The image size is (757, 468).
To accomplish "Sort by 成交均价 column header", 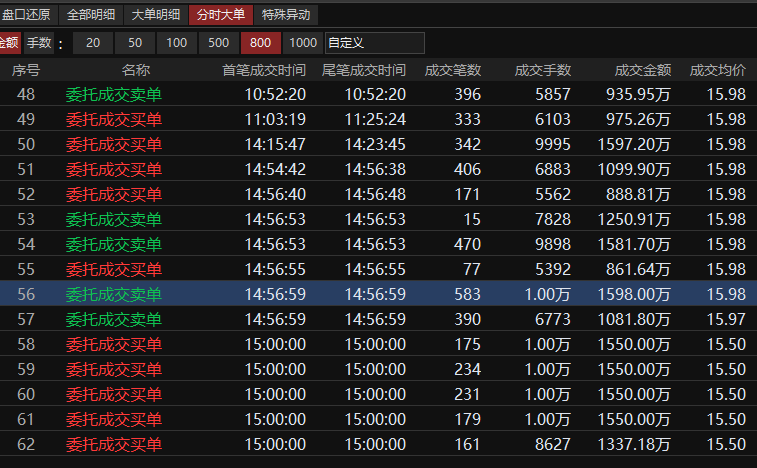I will [717, 71].
